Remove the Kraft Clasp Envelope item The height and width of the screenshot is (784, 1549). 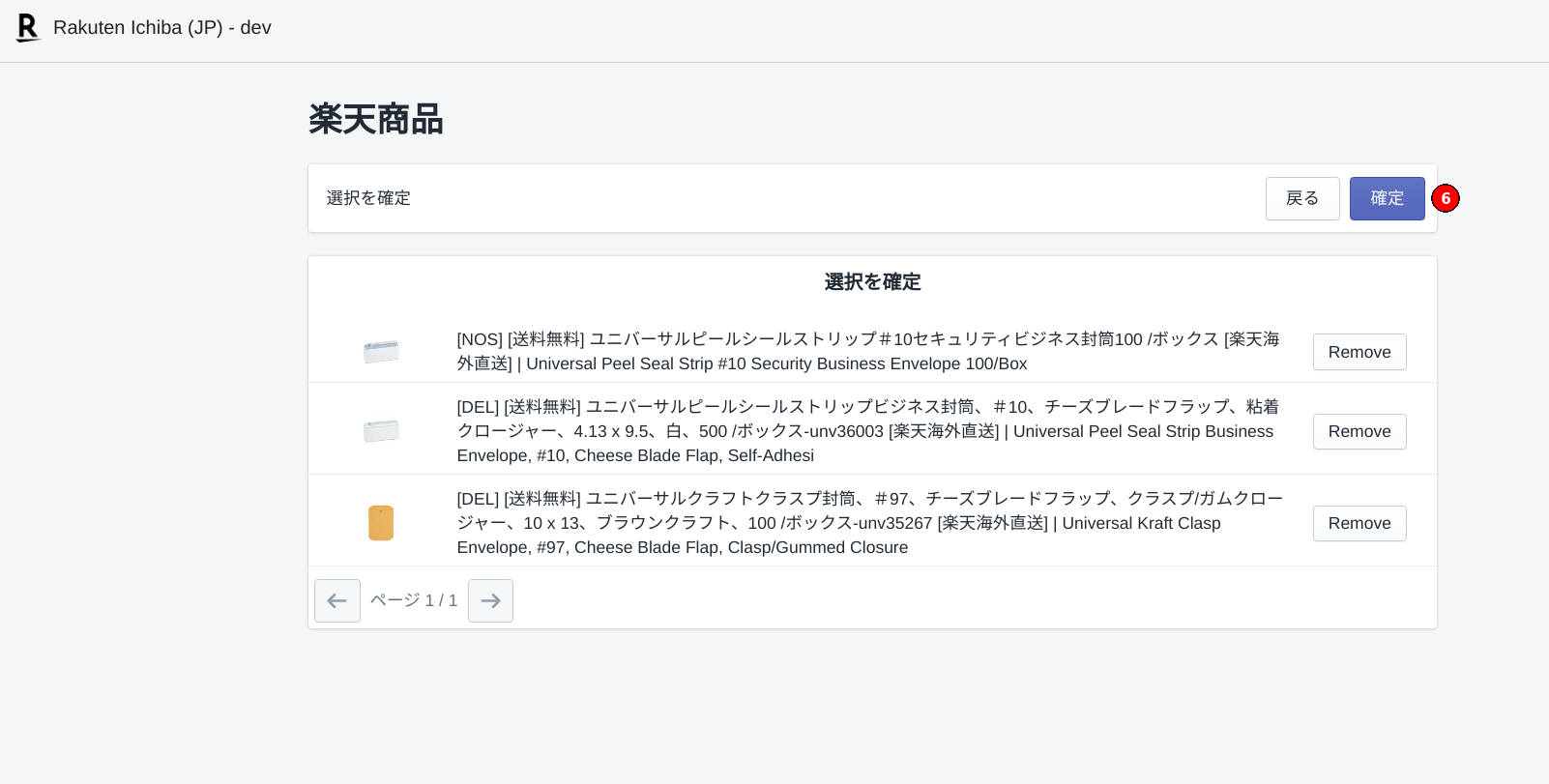coord(1359,523)
